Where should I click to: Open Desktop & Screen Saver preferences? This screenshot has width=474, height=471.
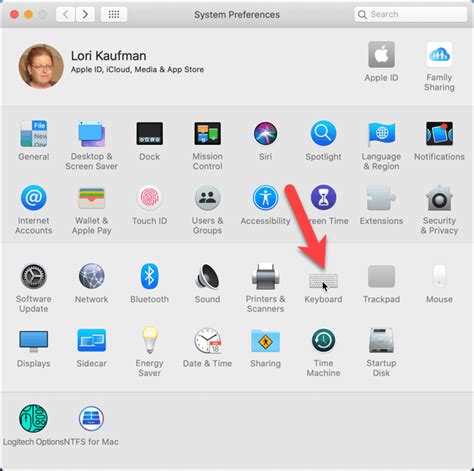tap(91, 134)
